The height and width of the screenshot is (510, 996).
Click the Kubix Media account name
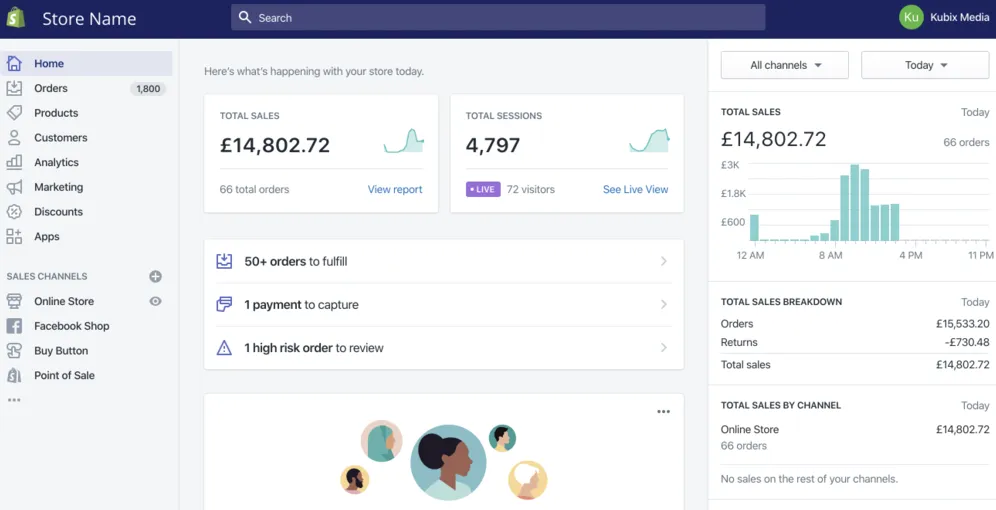point(960,18)
